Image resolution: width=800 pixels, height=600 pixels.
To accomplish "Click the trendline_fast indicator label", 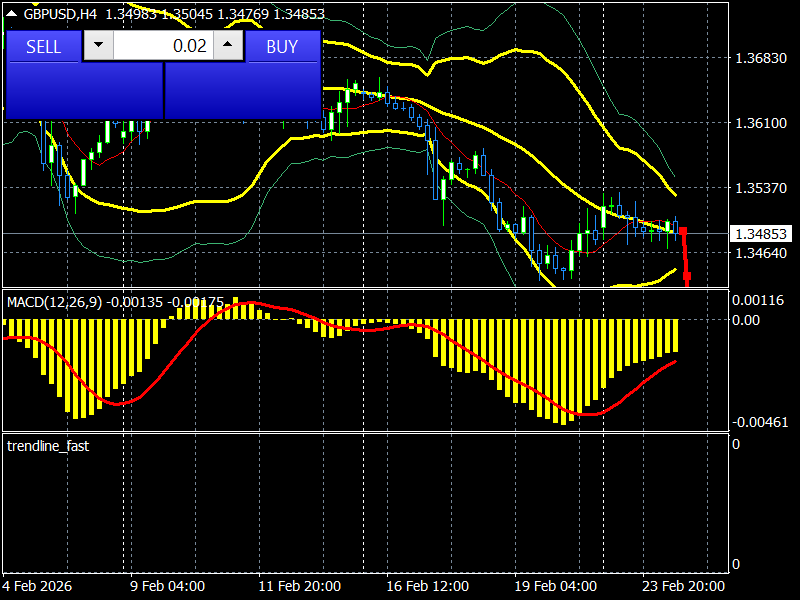I will point(48,446).
